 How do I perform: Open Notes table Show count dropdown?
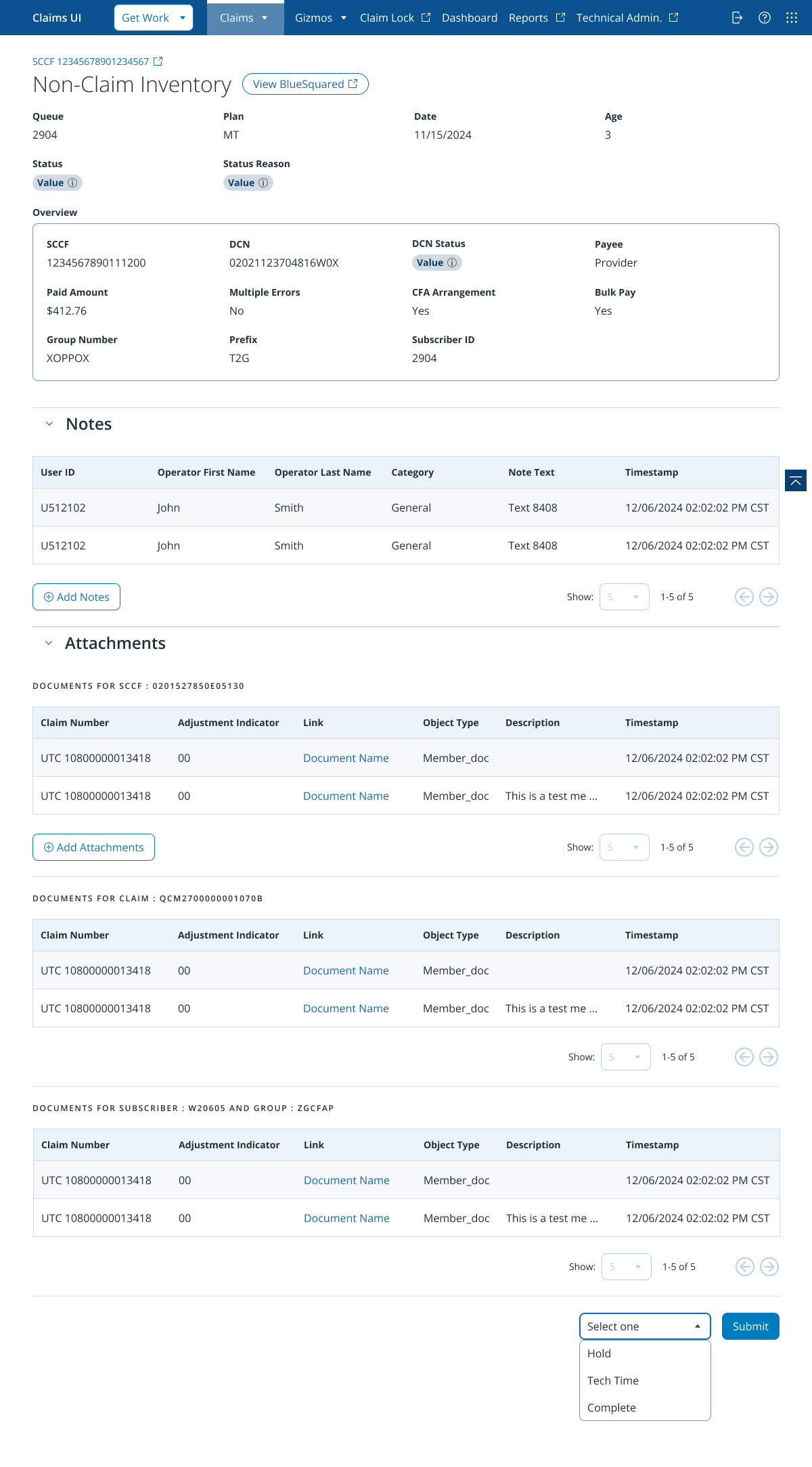click(625, 597)
